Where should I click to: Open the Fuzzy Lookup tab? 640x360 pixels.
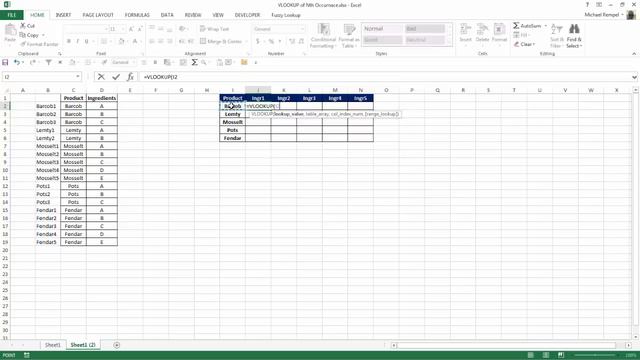tap(286, 15)
